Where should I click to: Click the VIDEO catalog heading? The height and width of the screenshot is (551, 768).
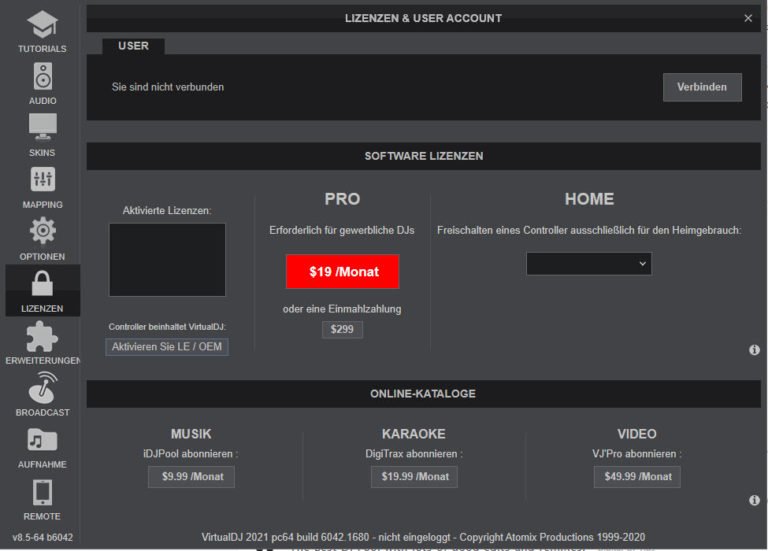(x=637, y=434)
